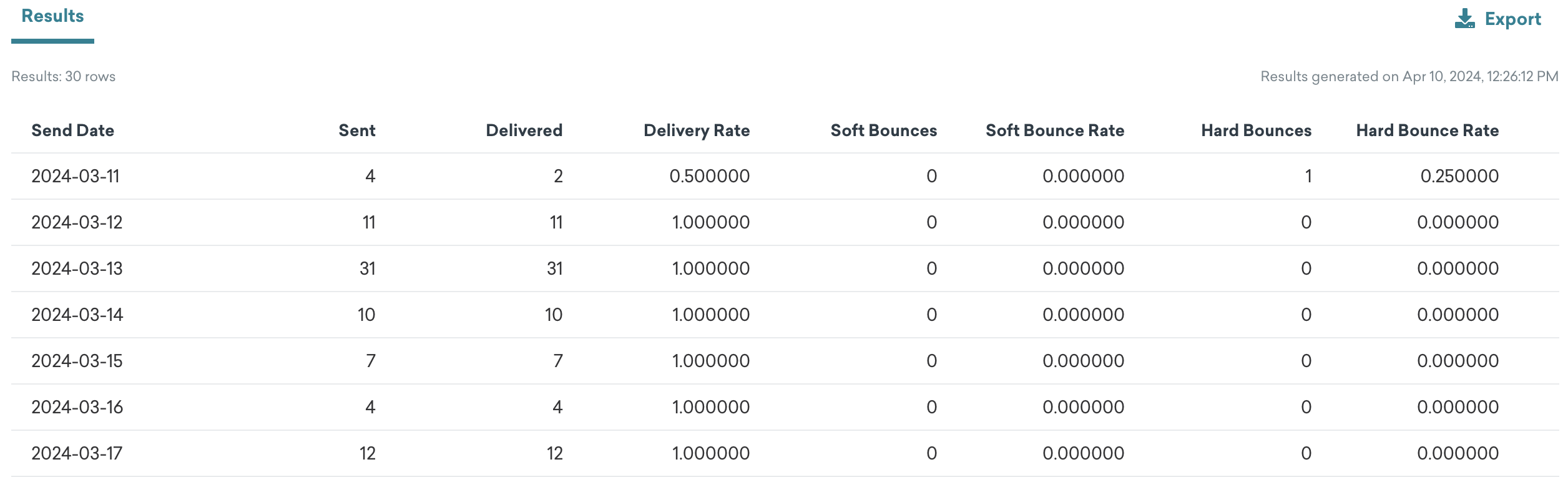Click the Hard Bounces column header
This screenshot has width=1568, height=477.
click(1256, 130)
